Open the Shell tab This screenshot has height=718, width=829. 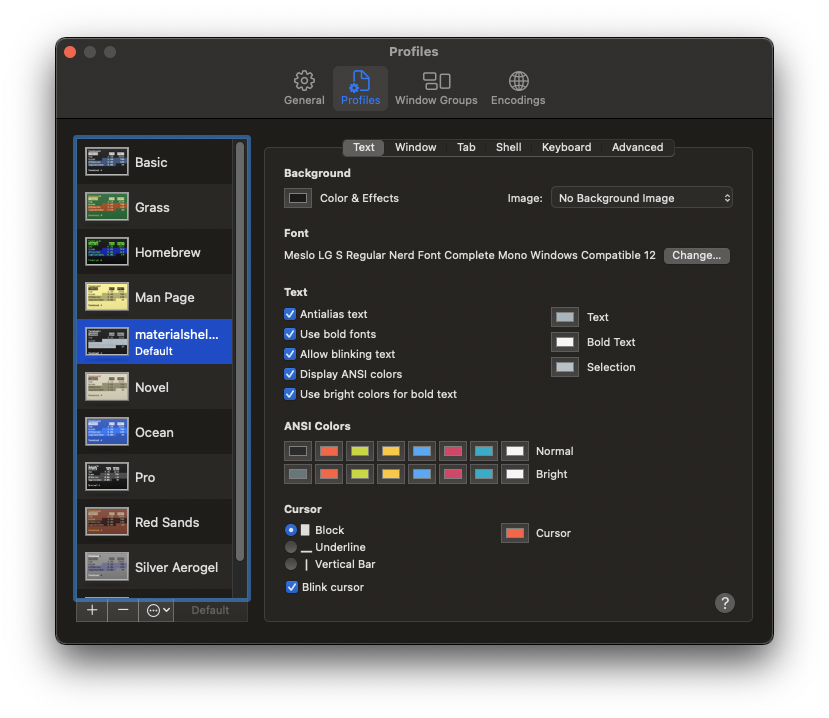click(x=508, y=147)
